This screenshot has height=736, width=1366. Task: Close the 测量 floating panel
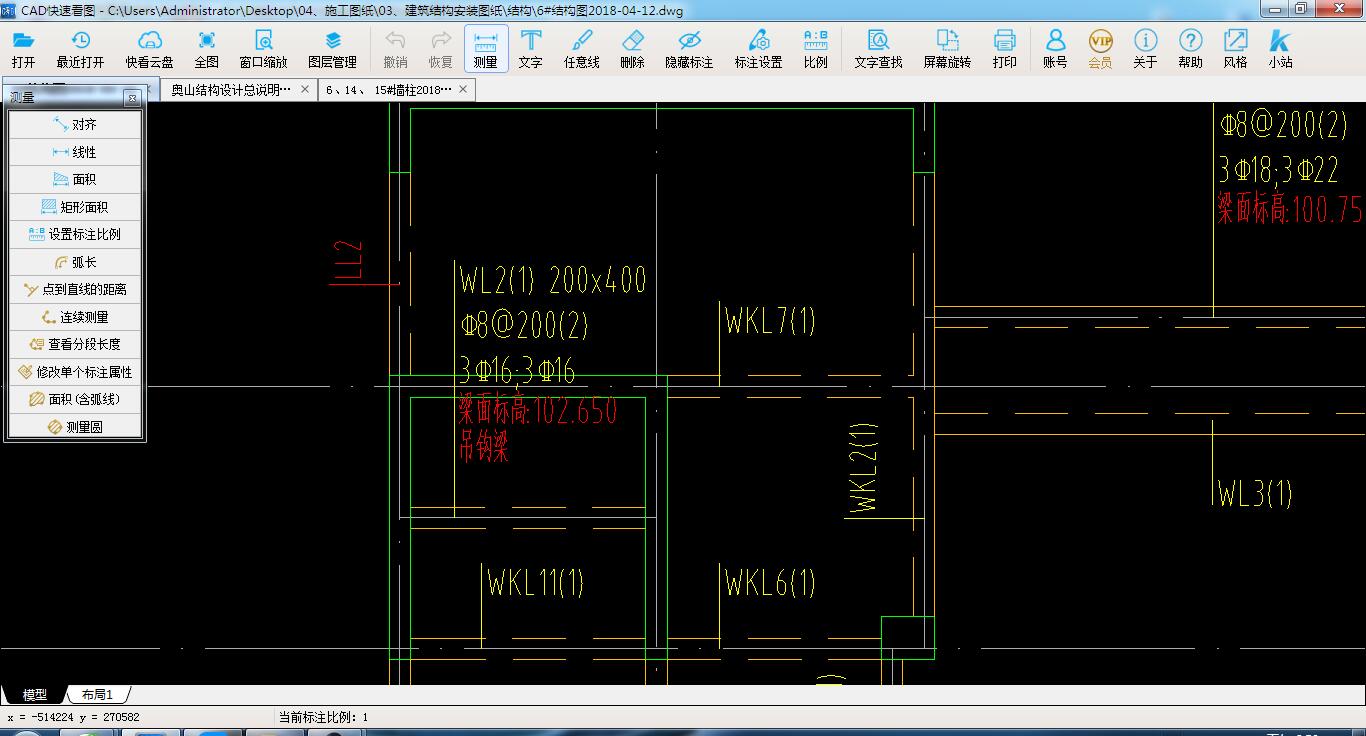(132, 98)
